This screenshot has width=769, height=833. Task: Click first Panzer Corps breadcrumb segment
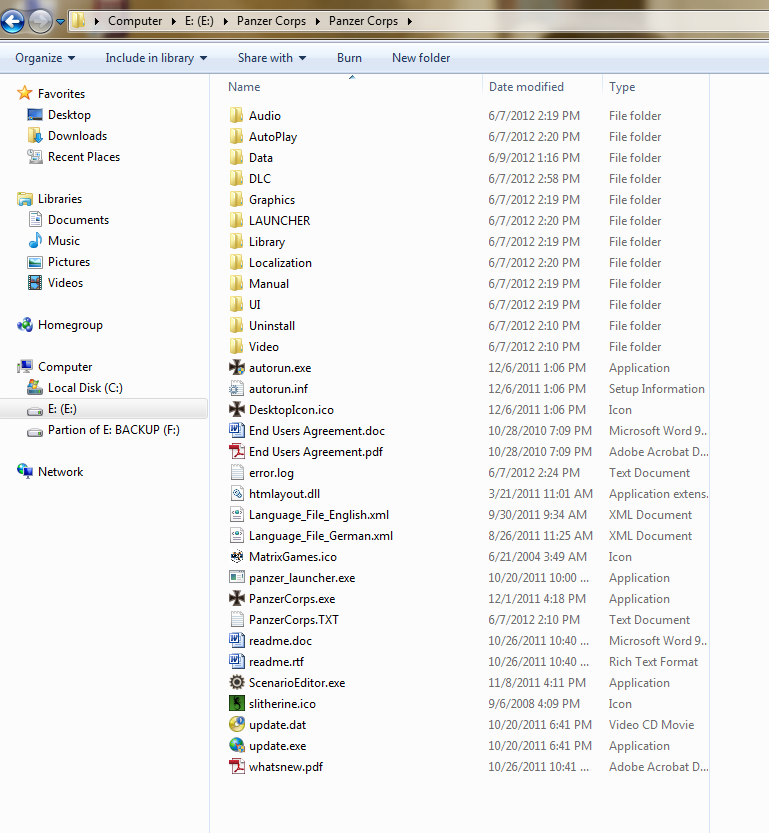(x=271, y=21)
